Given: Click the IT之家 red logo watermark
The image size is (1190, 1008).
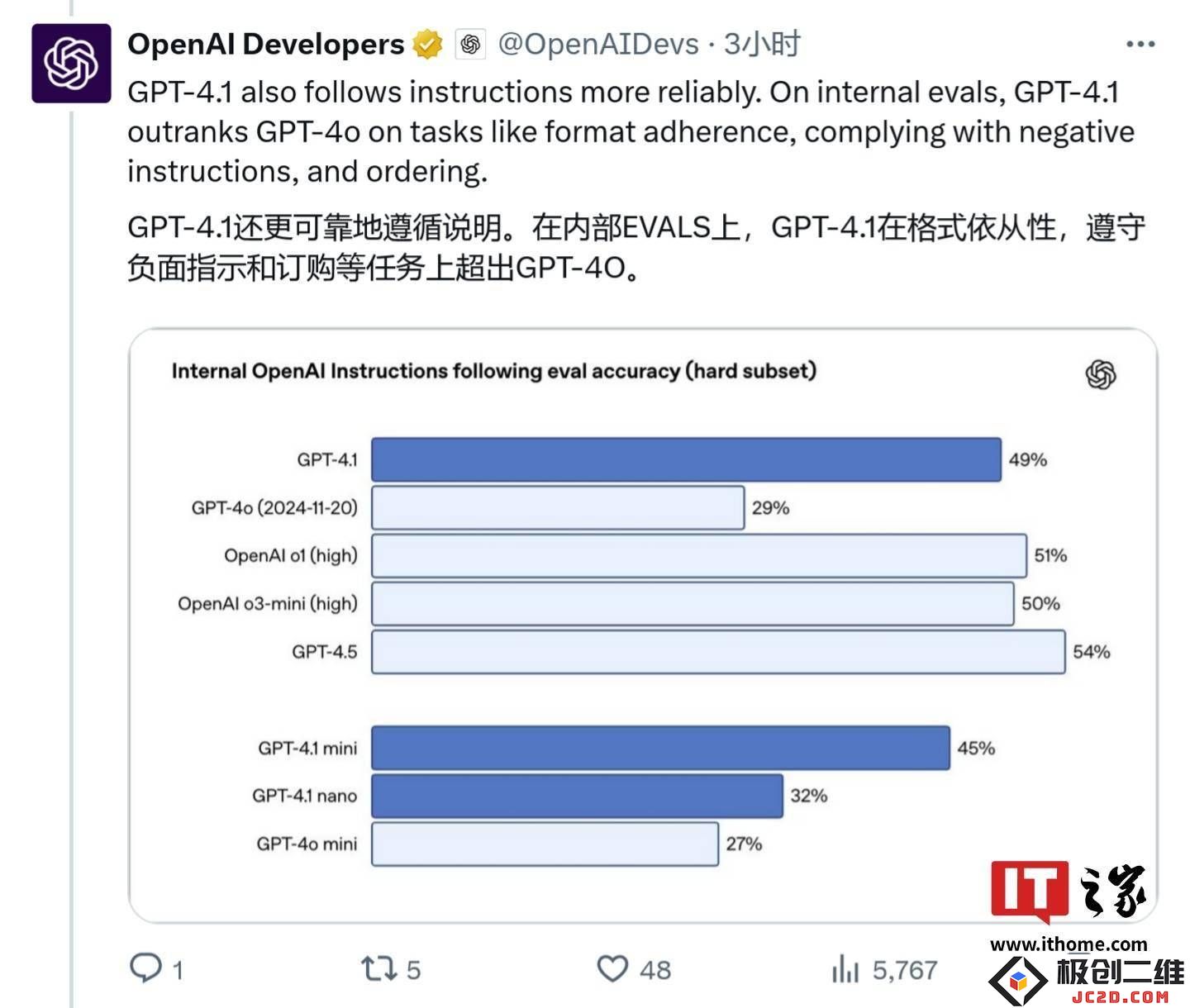Looking at the screenshot, I should [1069, 891].
